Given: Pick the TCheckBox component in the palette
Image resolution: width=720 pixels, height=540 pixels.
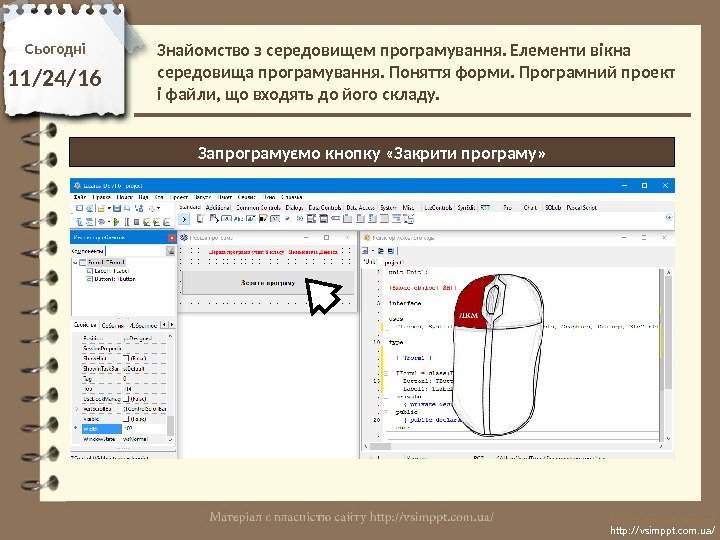Looking at the screenshot, I should [x=287, y=219].
